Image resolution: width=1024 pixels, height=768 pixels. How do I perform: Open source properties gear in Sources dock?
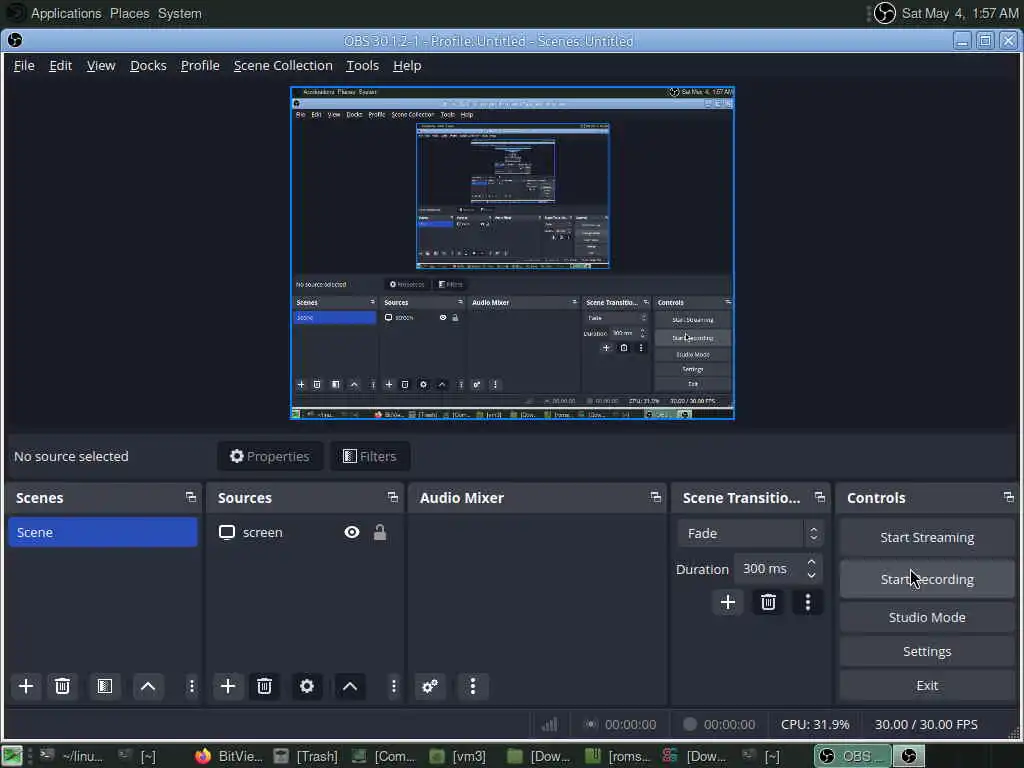pyautogui.click(x=306, y=686)
